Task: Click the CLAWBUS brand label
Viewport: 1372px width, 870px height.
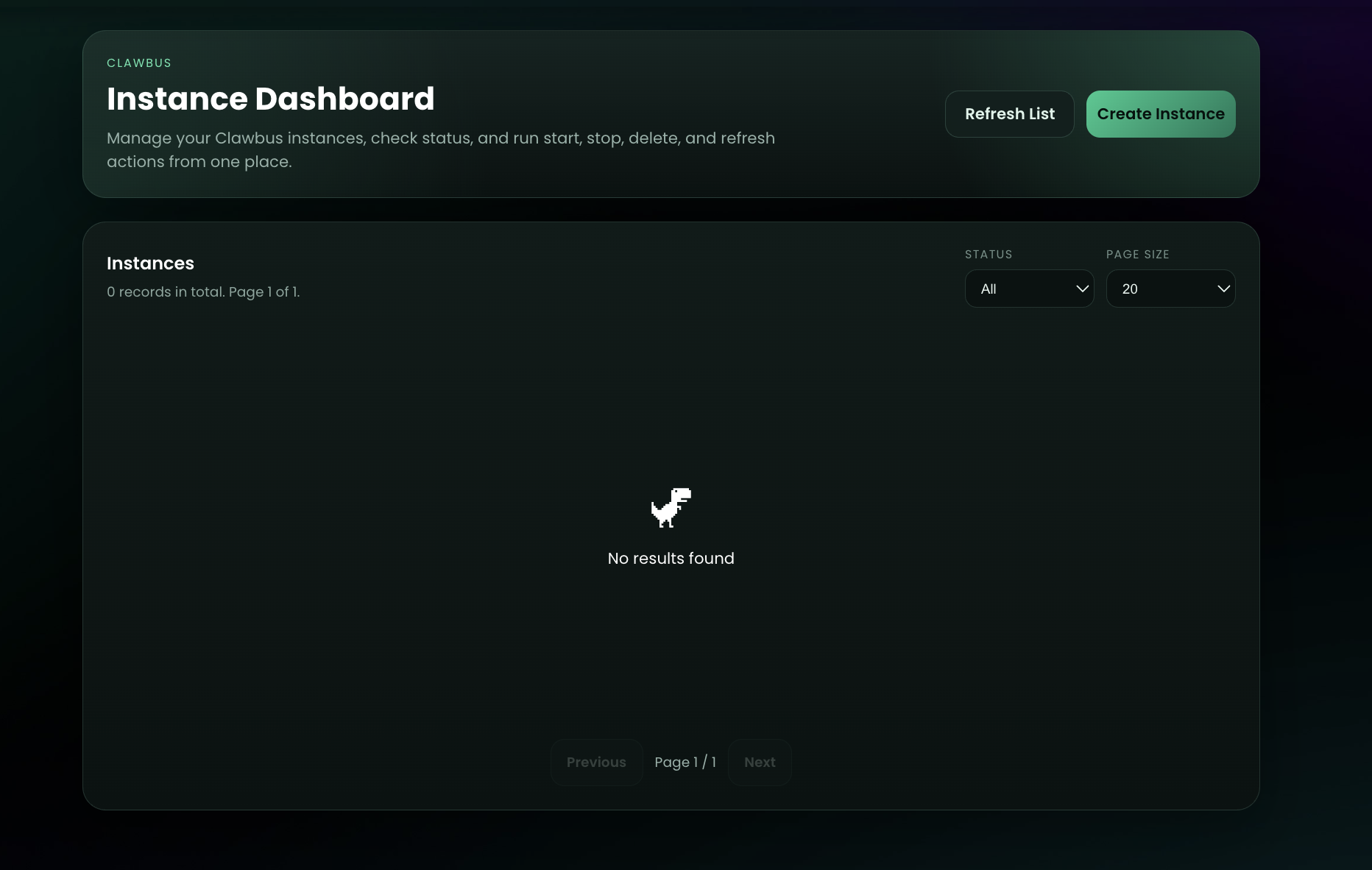Action: click(138, 63)
